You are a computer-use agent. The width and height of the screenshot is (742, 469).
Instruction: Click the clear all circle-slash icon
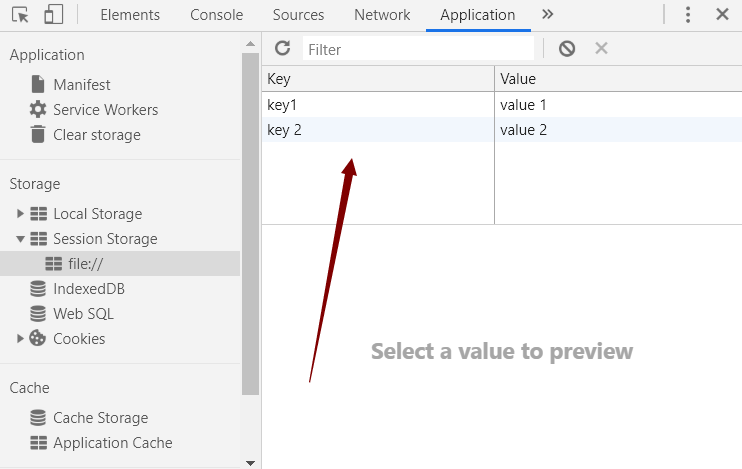567,48
